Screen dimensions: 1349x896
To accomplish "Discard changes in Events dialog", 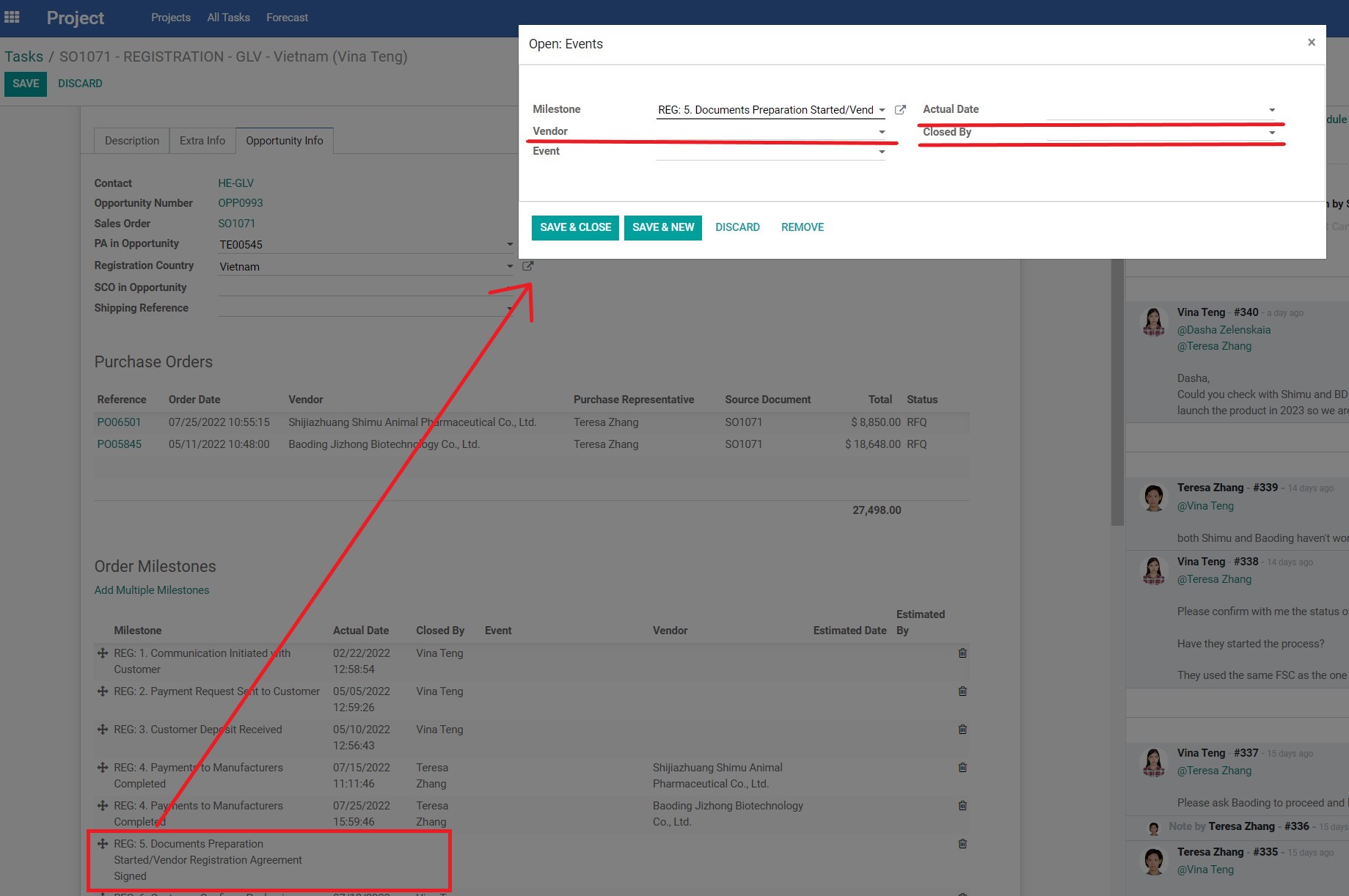I will coord(737,227).
